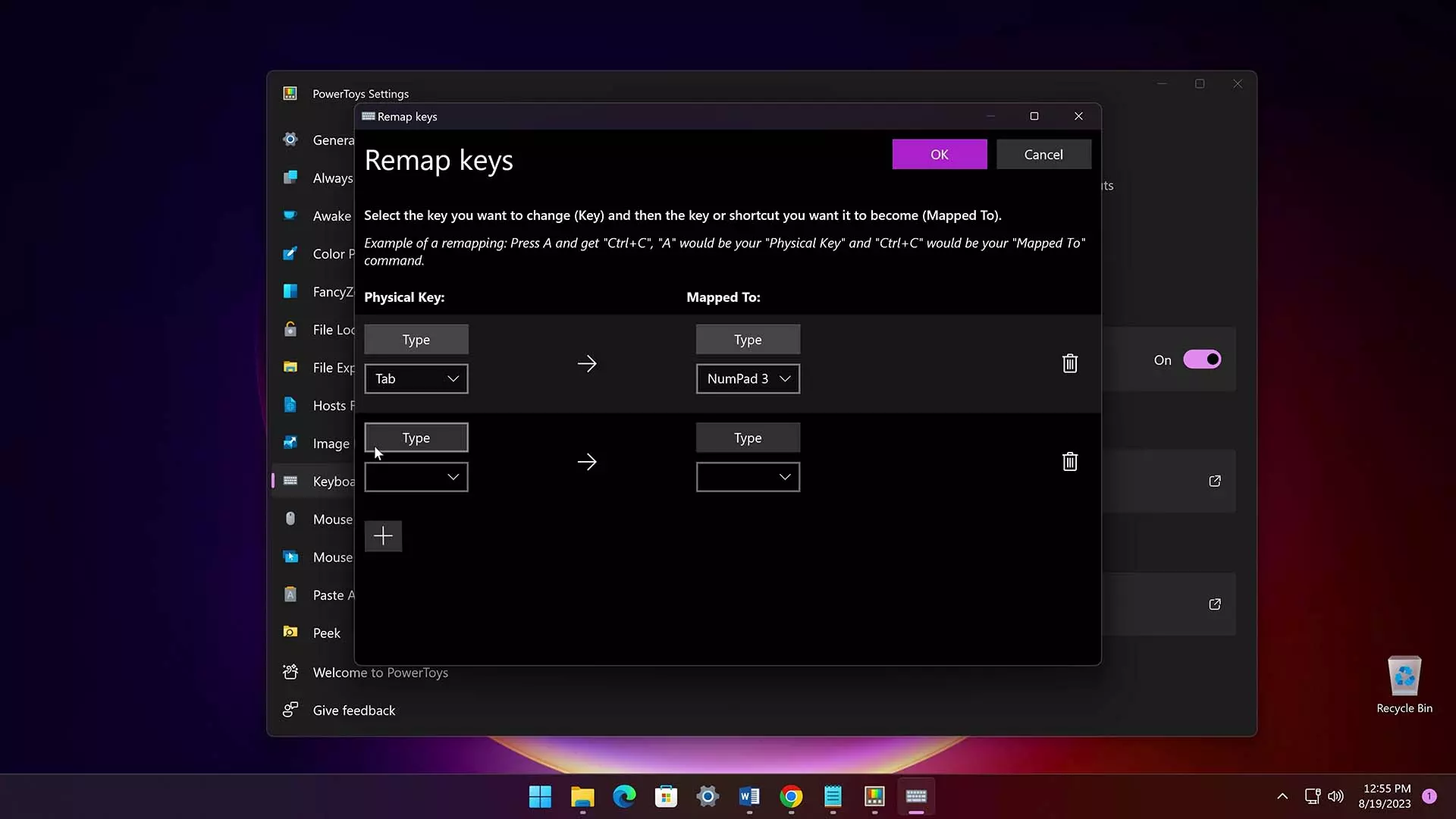
Task: Open Word from taskbar
Action: [749, 796]
